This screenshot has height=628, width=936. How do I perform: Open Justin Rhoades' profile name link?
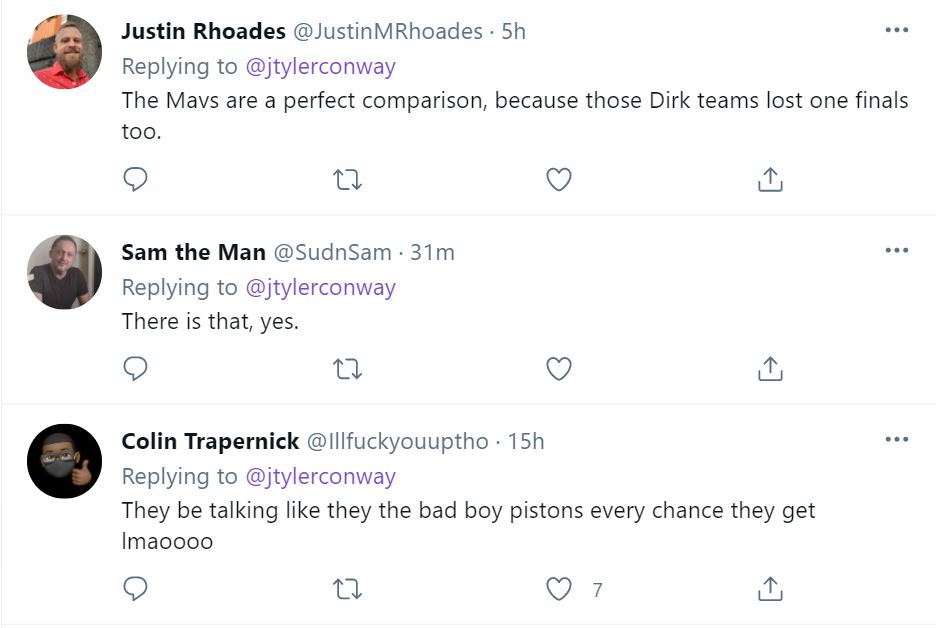coord(201,31)
